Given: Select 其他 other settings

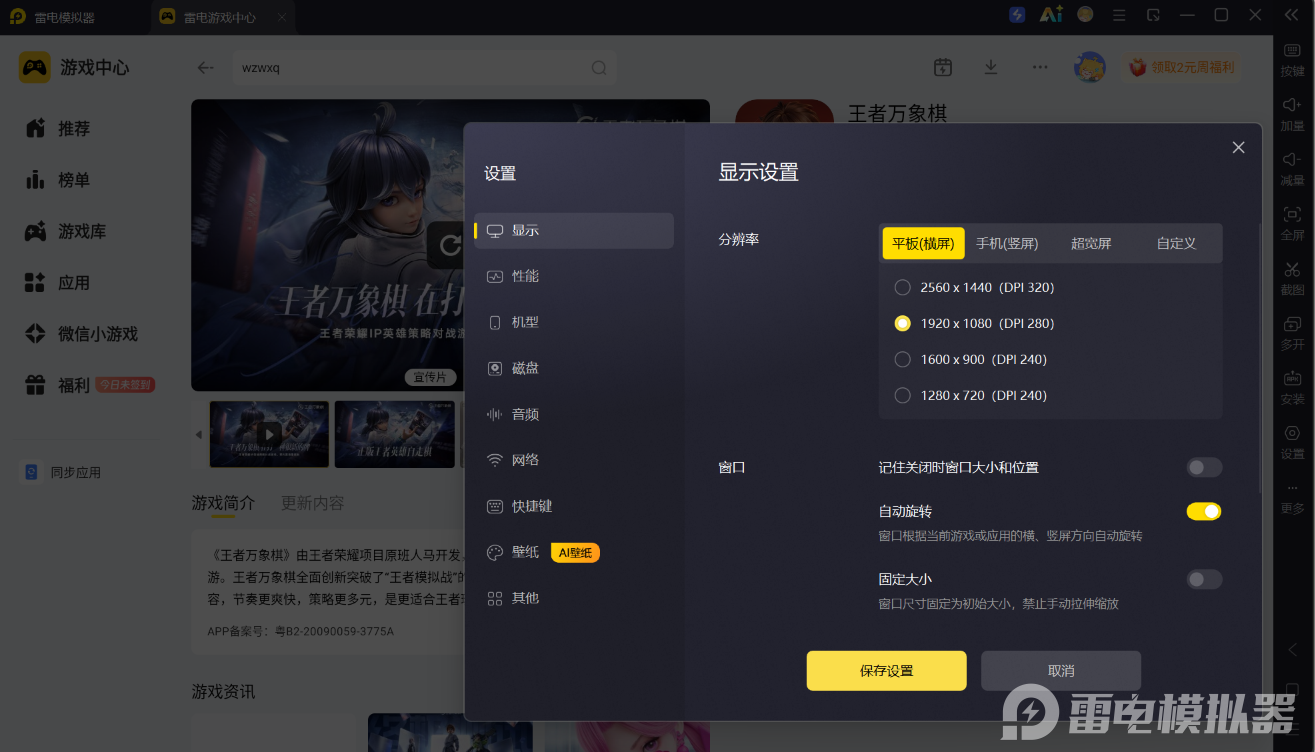Looking at the screenshot, I should (x=574, y=598).
